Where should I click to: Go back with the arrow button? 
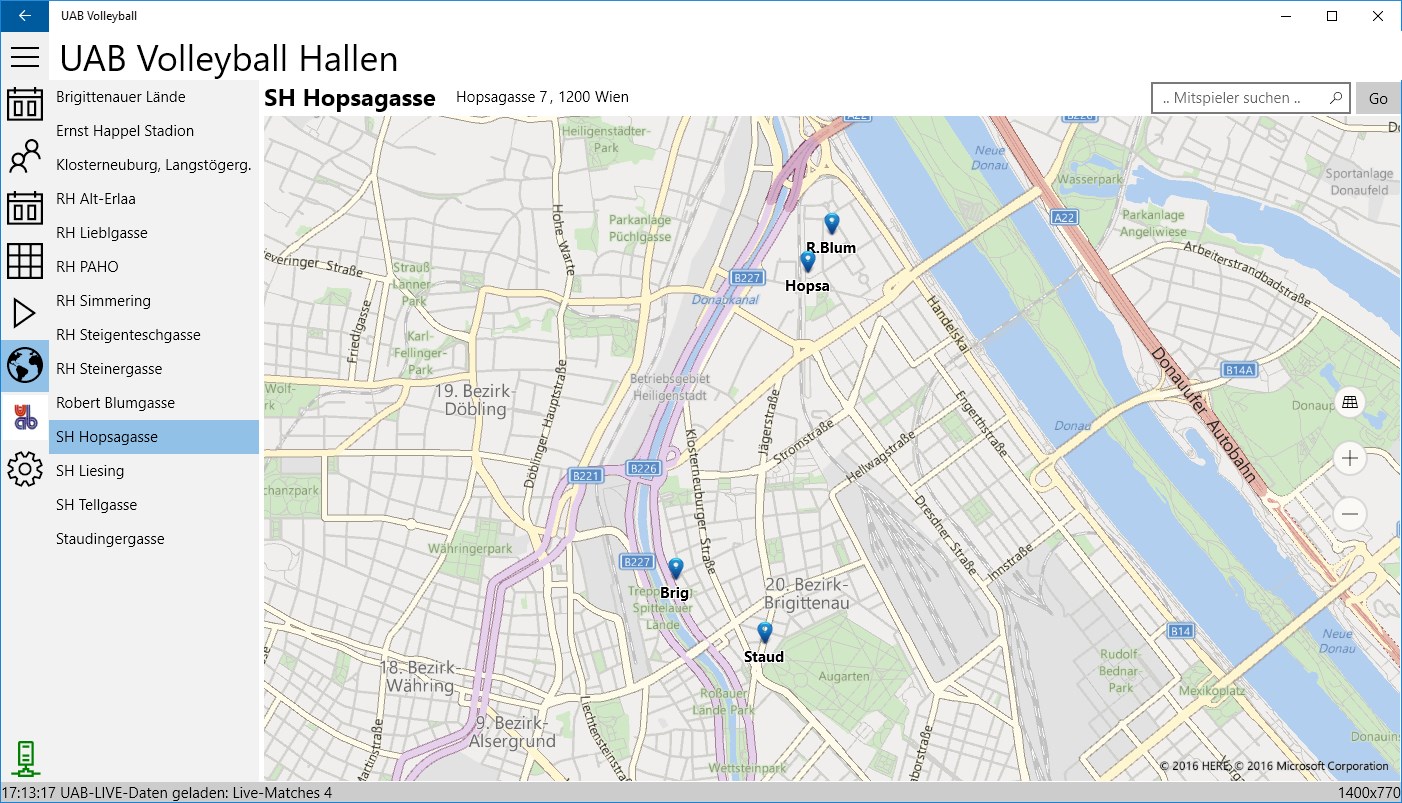(24, 16)
